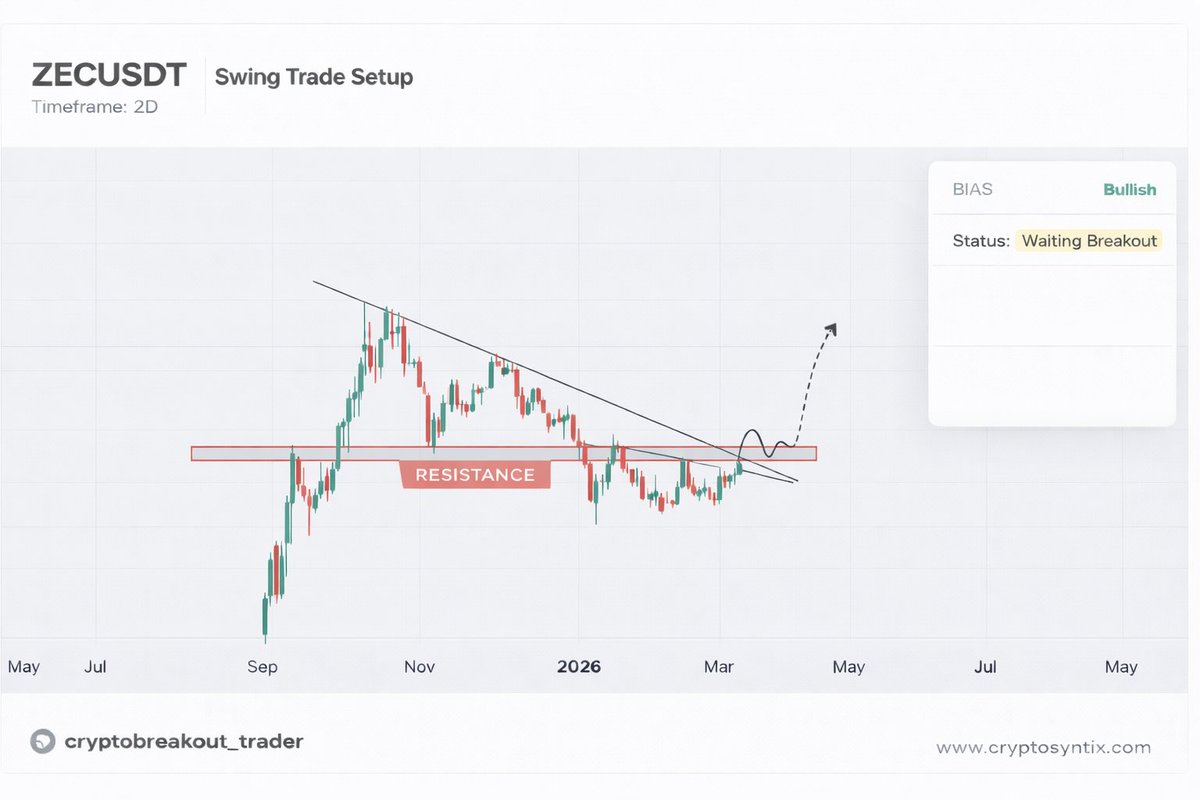Click the Nov label on time axis
Viewport: 1200px width, 800px height.
tap(420, 666)
